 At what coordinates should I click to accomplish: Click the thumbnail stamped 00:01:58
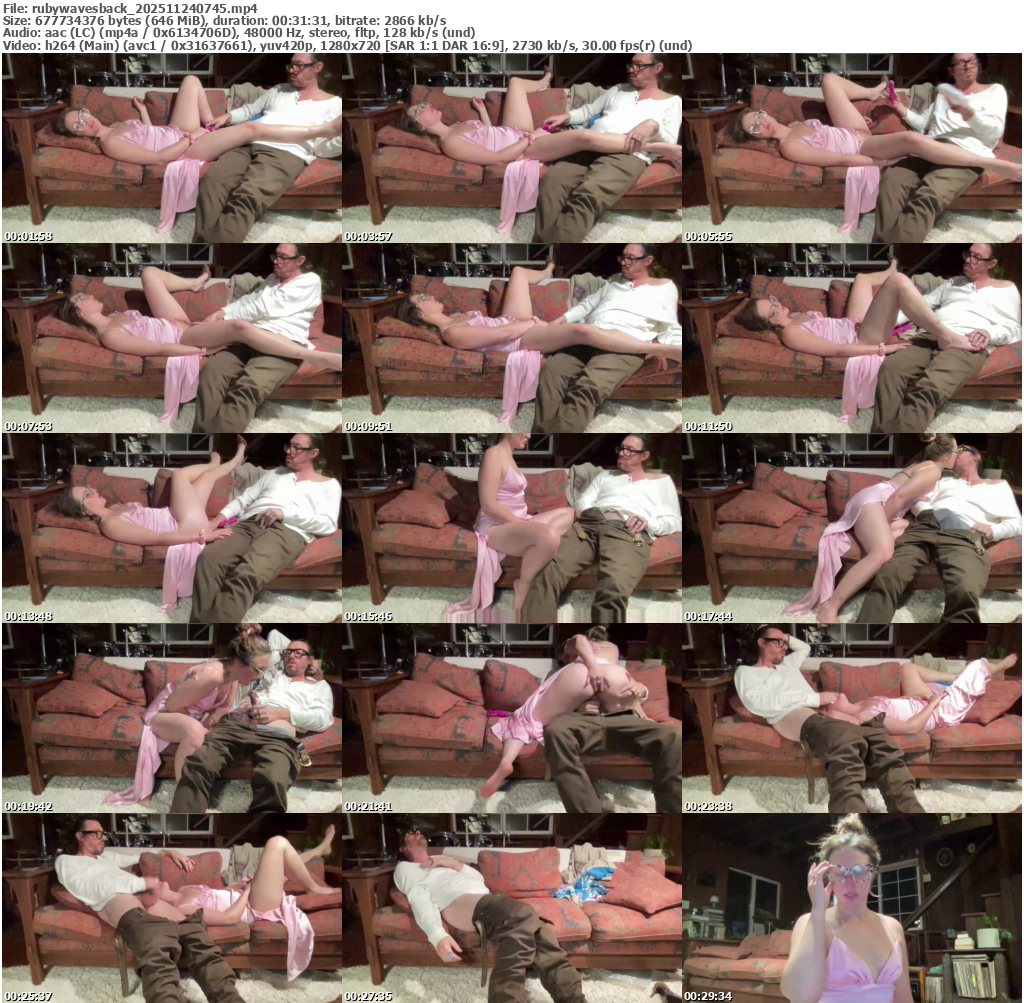172,148
